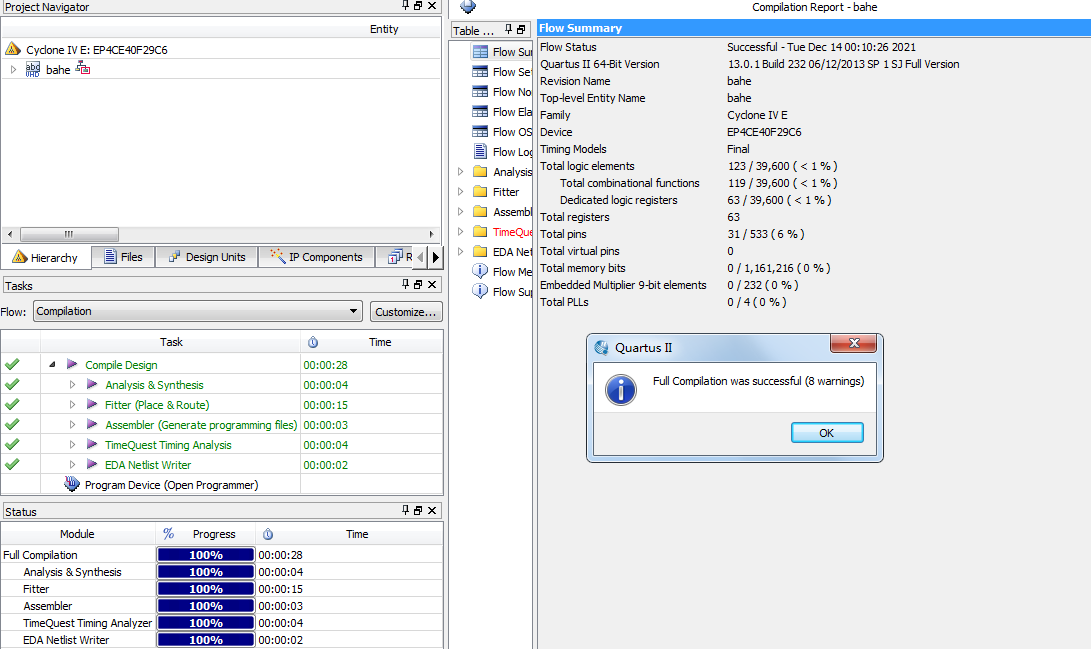
Task: Click the Cyclone IV E device warning icon
Action: click(x=13, y=49)
